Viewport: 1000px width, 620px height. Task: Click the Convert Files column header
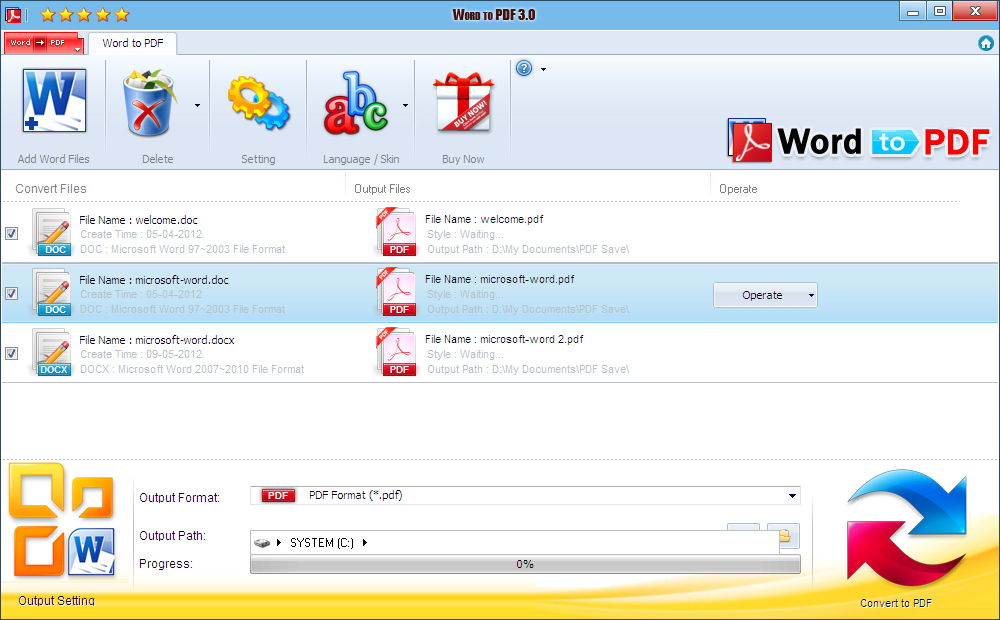coord(50,189)
